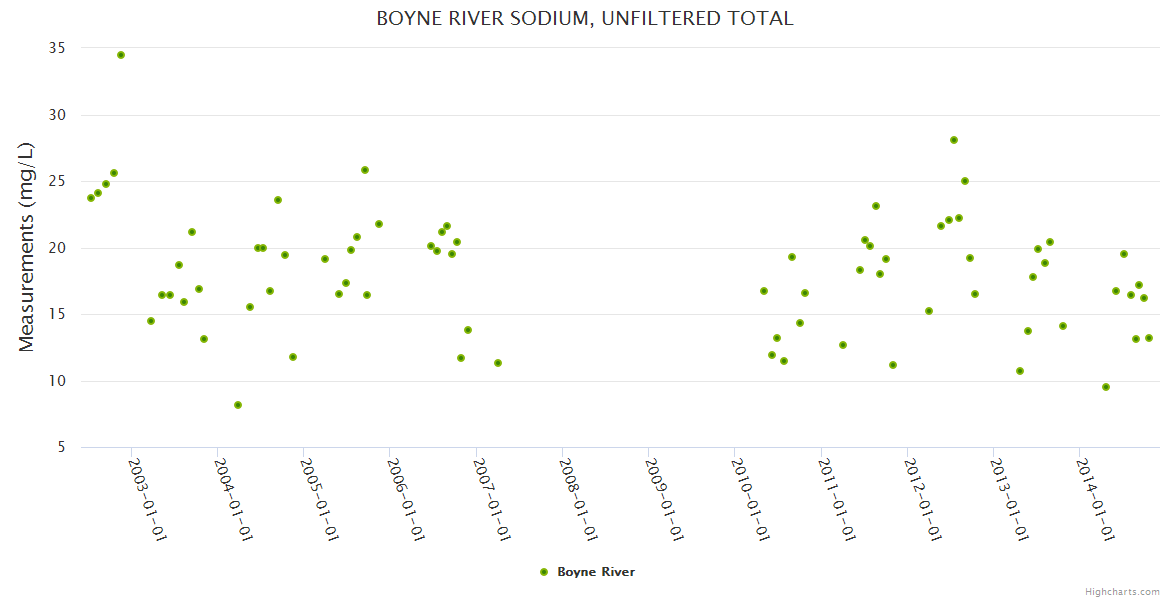Open the Highcharts.com credits link

pyautogui.click(x=1122, y=591)
